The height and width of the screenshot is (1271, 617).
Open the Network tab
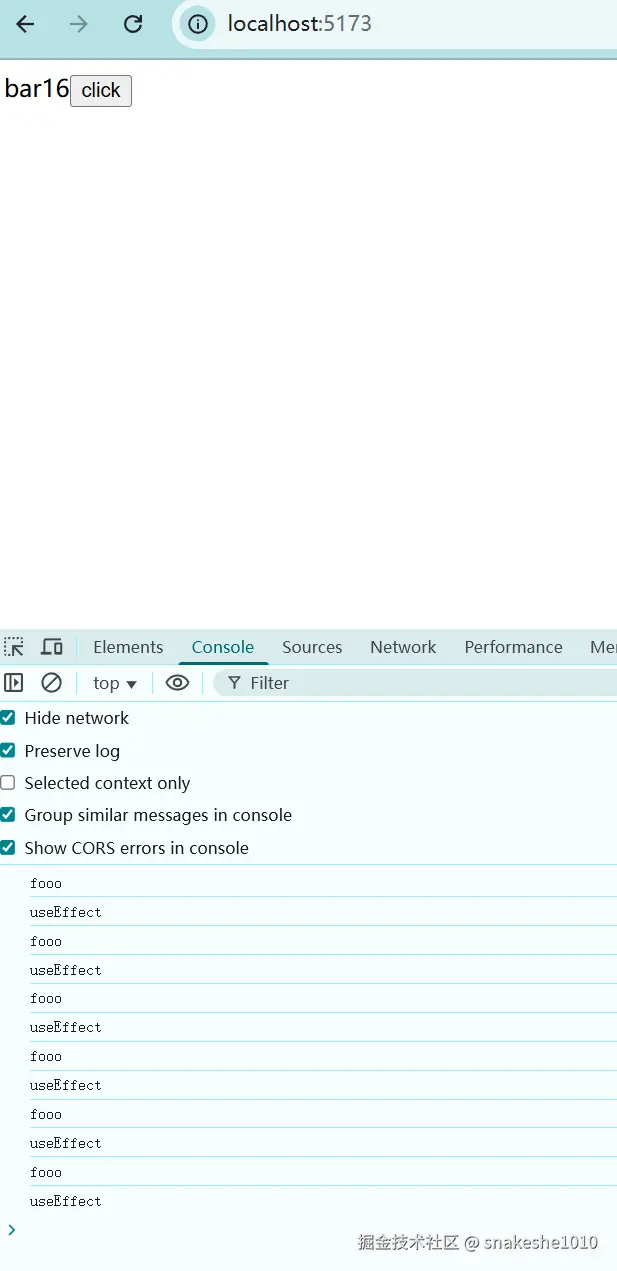tap(403, 647)
